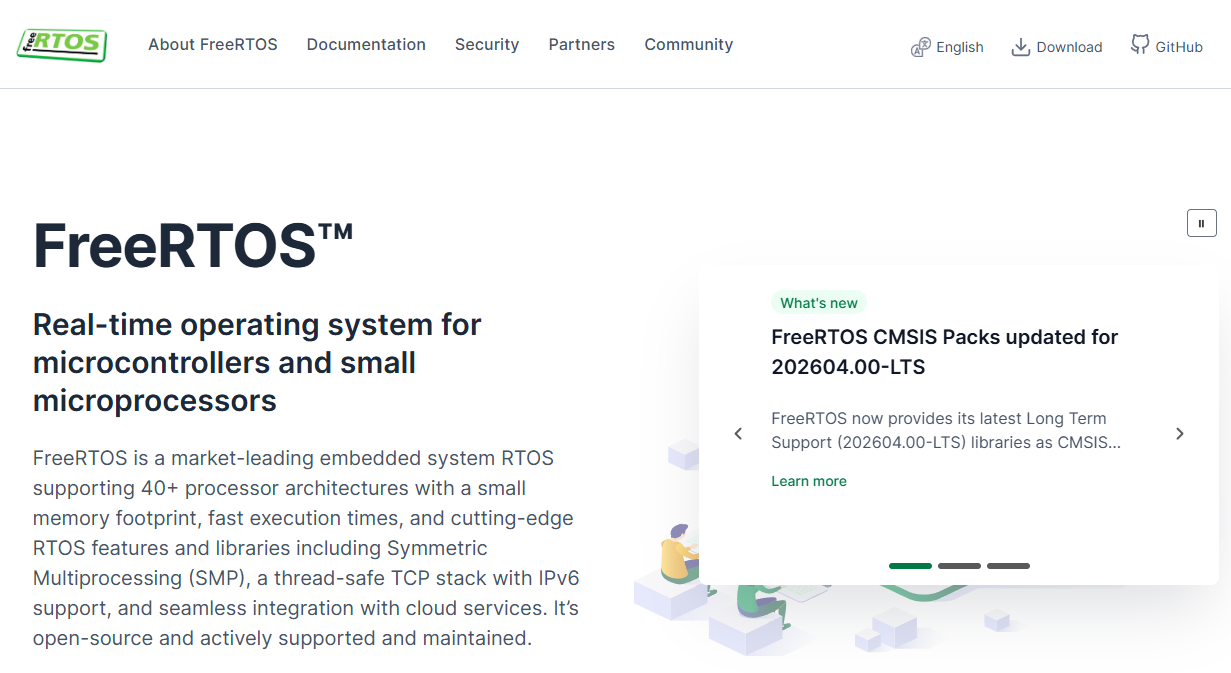The height and width of the screenshot is (673, 1231).
Task: Select the third carousel indicator bar
Action: (1008, 566)
